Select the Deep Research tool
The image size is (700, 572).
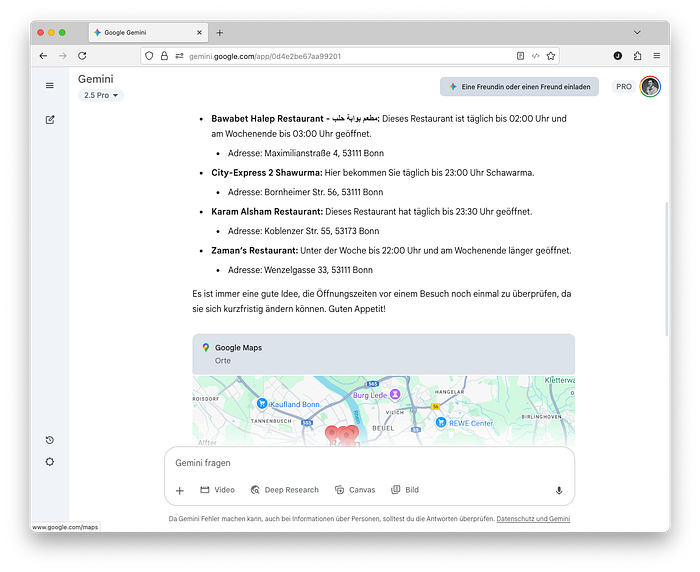pos(285,490)
